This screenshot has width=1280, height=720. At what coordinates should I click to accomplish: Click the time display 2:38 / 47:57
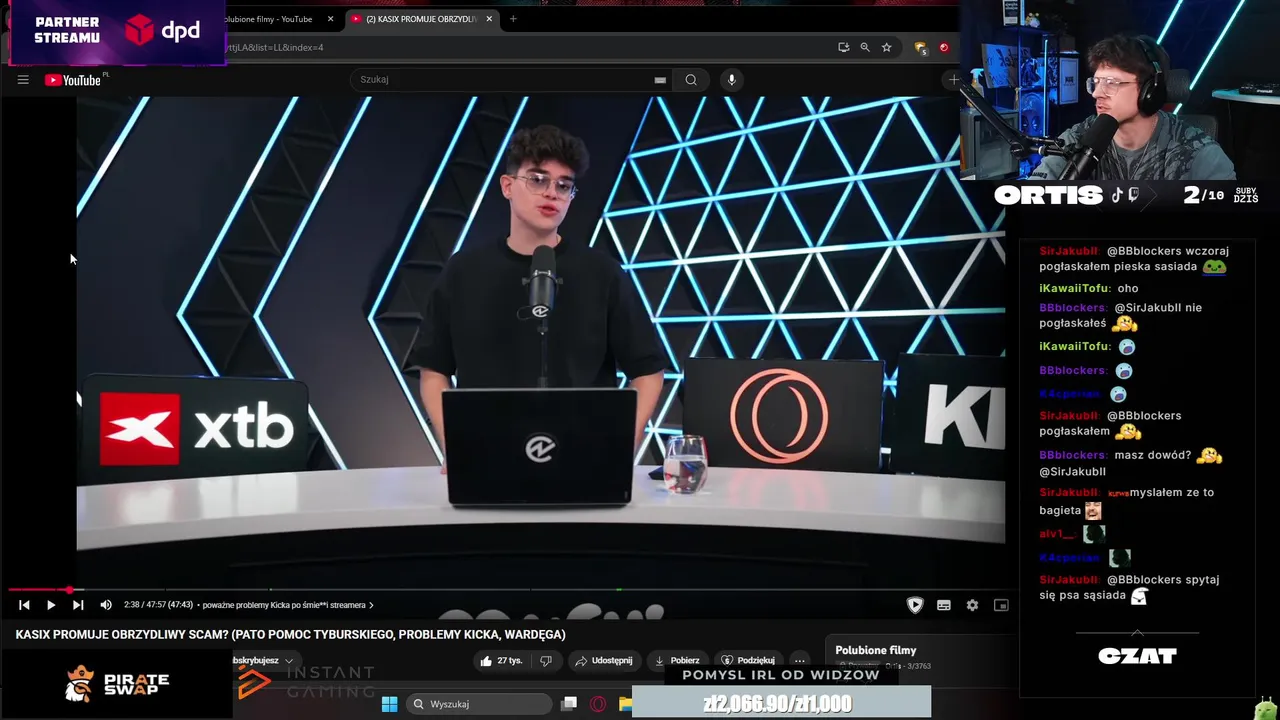click(158, 605)
